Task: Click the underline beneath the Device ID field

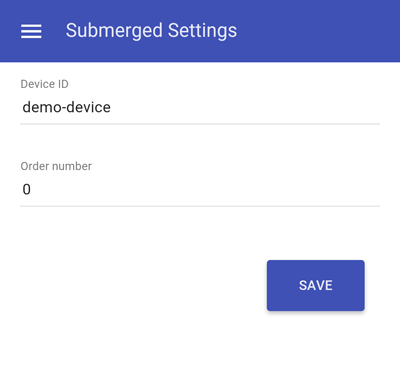Action: [200, 124]
